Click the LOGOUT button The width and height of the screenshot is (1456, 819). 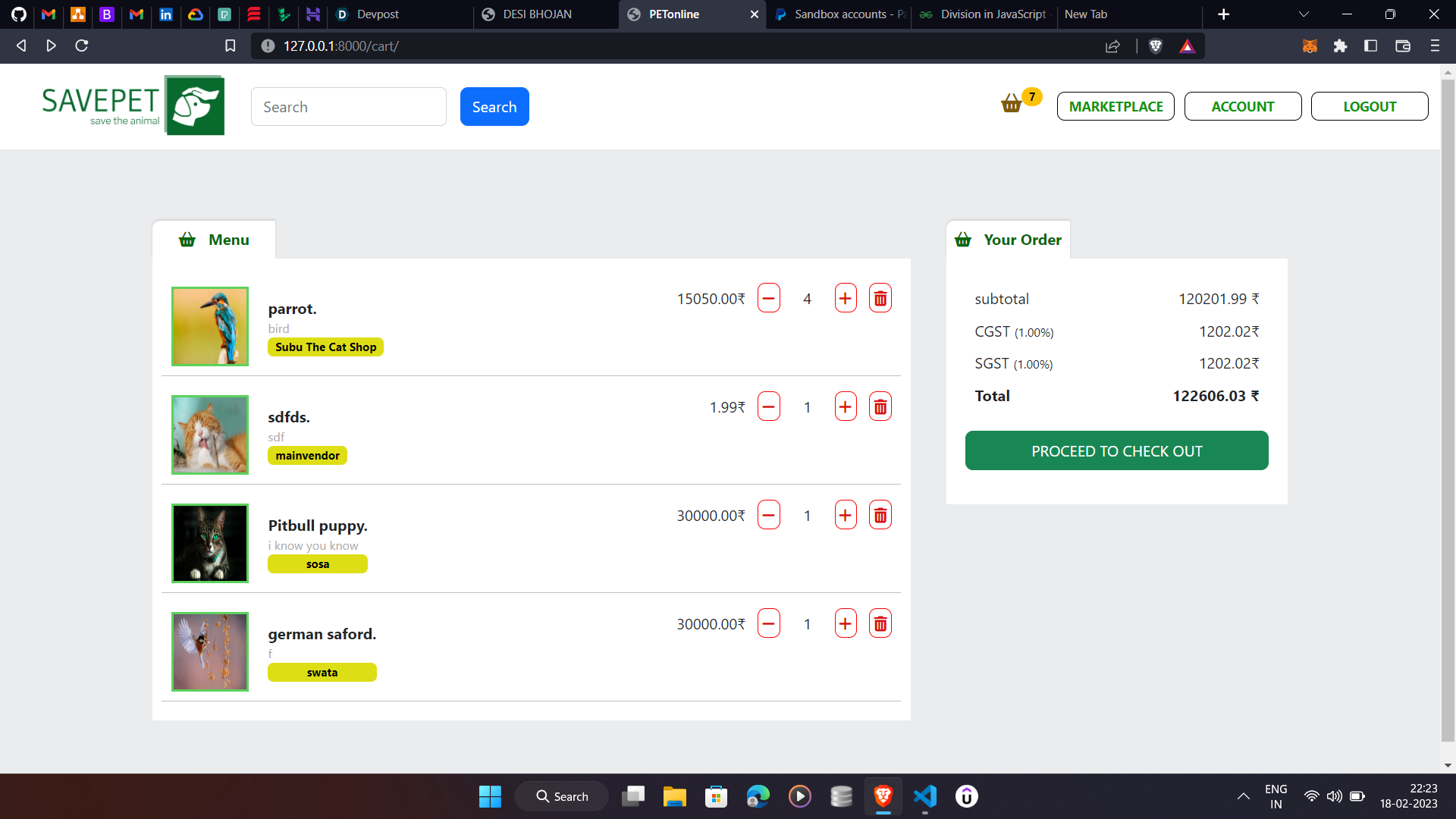[x=1370, y=106]
